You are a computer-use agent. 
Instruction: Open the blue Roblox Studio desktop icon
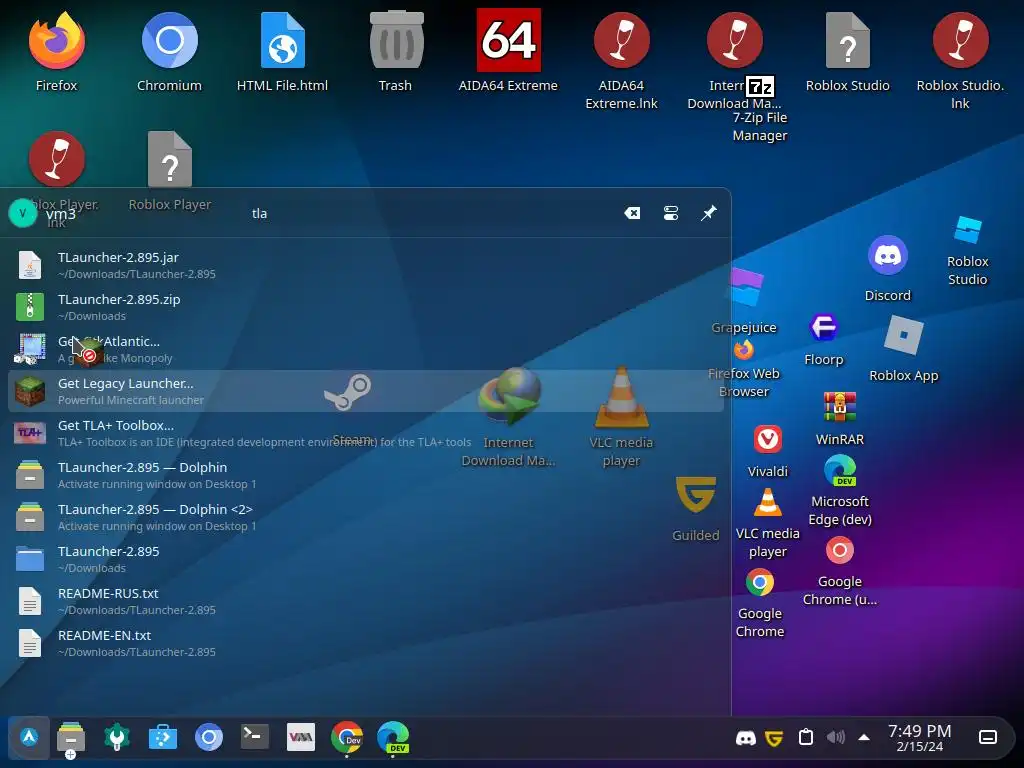pos(968,251)
